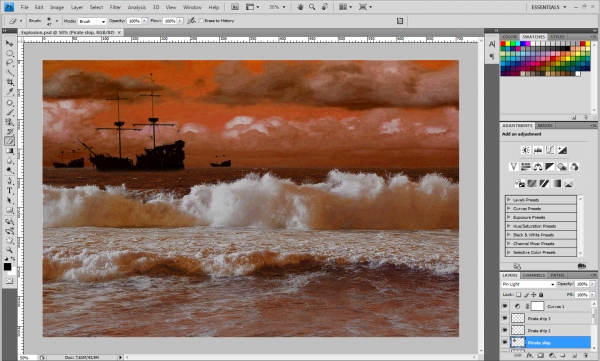The height and width of the screenshot is (361, 600).
Task: Open blend mode dropdown showing Pin Light
Action: [x=528, y=284]
